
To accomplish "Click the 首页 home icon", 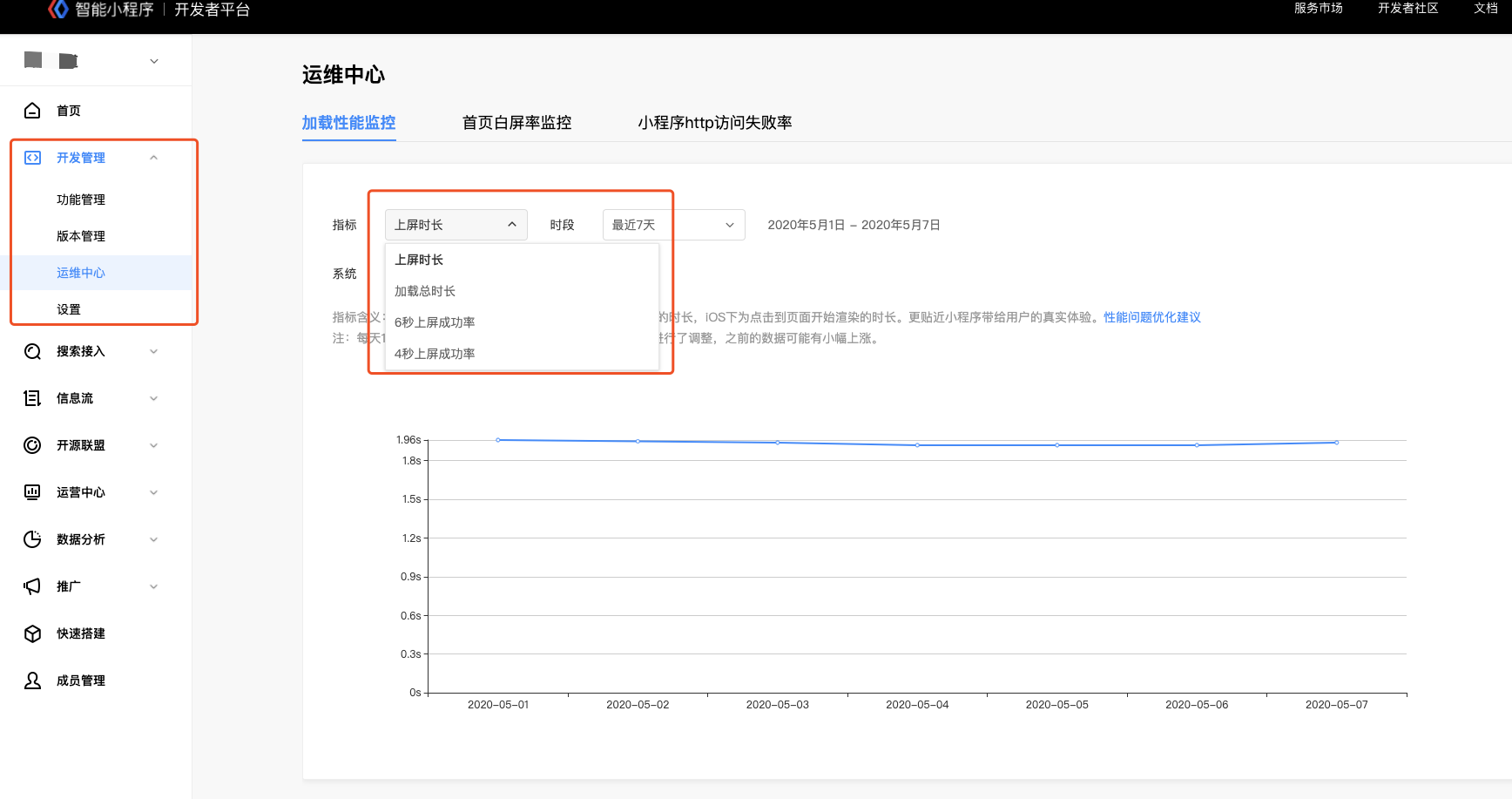I will (x=32, y=111).
